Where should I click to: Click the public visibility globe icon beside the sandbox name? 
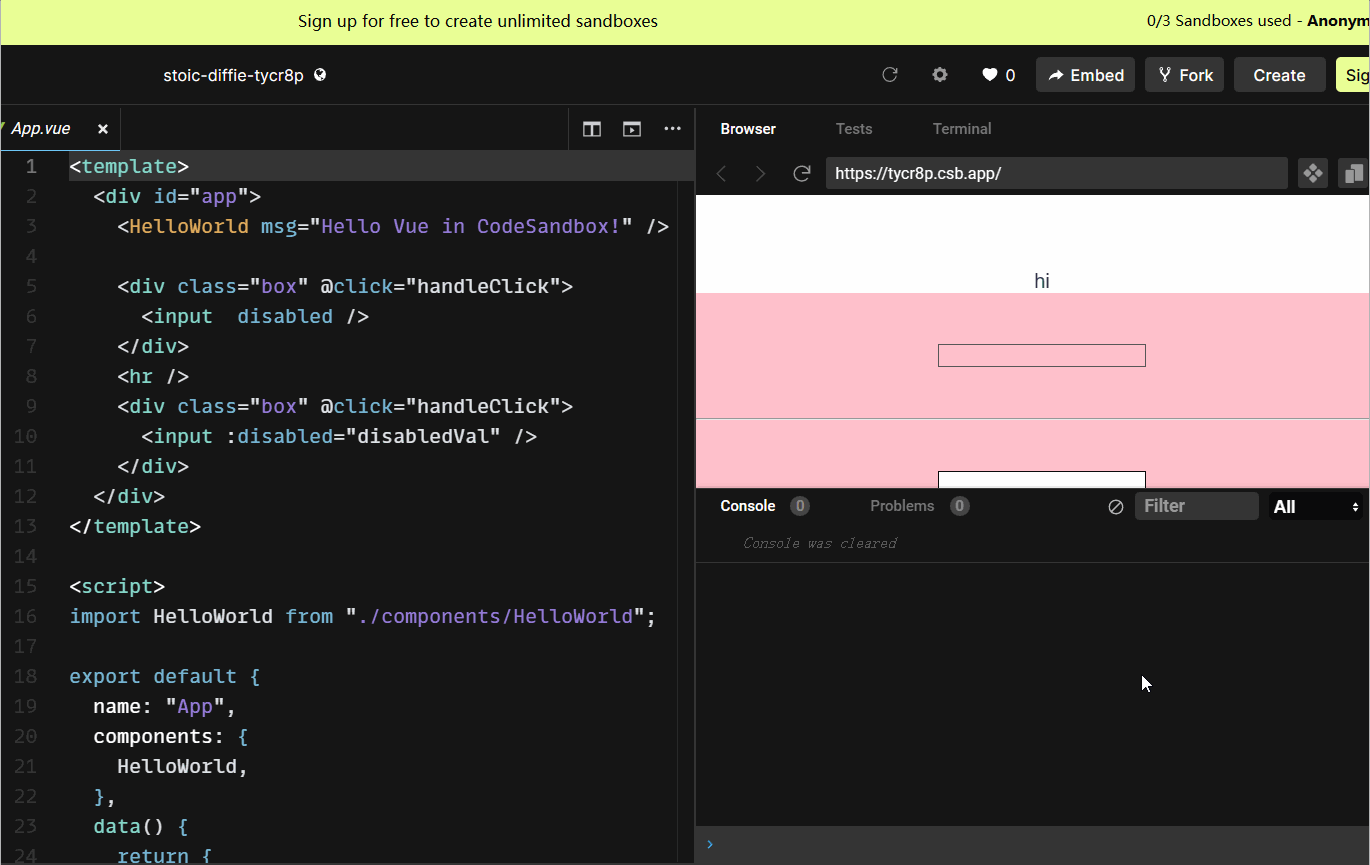[x=320, y=75]
